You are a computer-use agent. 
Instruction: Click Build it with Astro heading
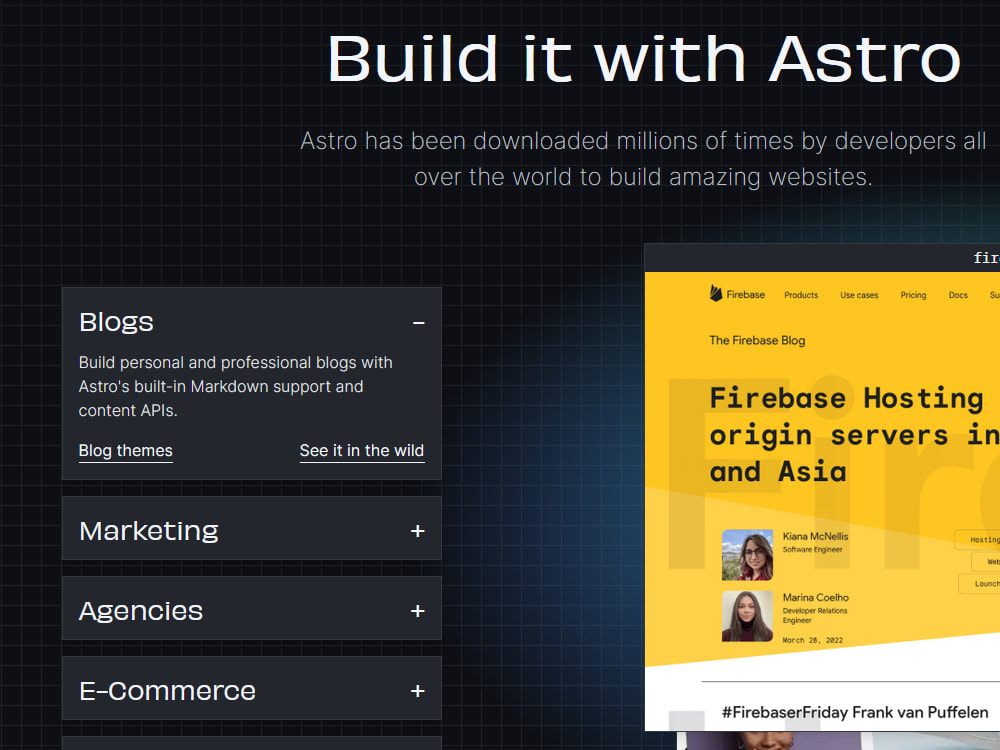643,59
